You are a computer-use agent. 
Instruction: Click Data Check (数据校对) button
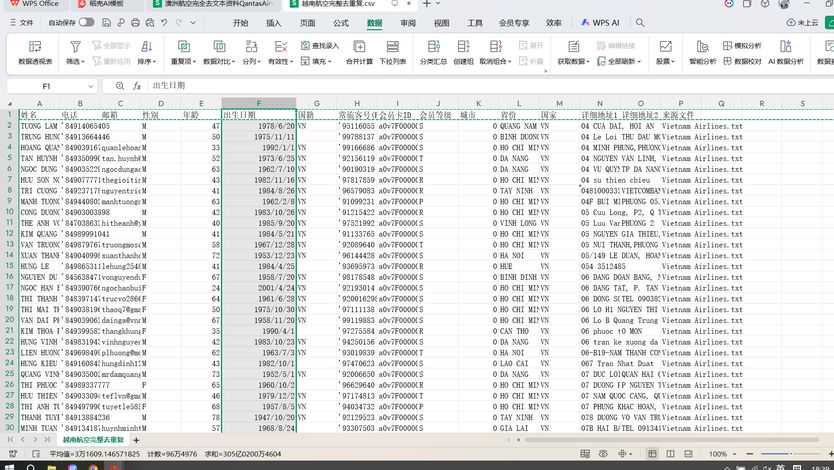(742, 61)
